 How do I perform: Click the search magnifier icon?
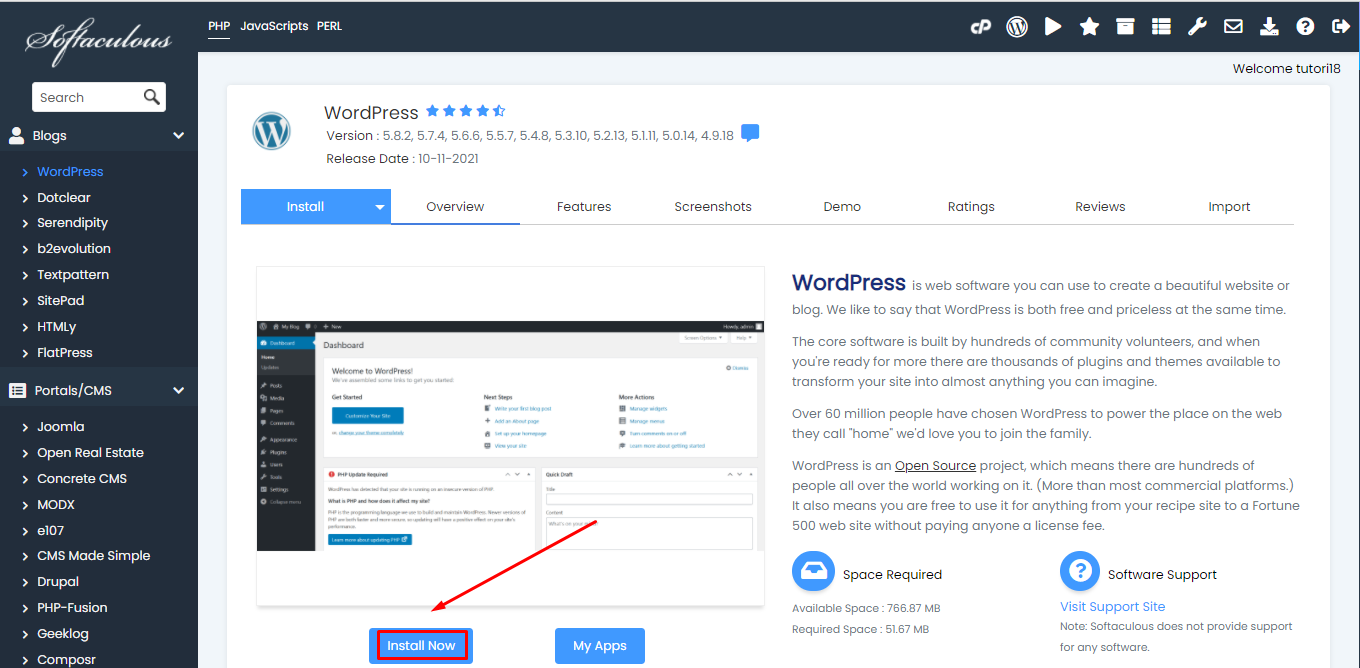[152, 97]
